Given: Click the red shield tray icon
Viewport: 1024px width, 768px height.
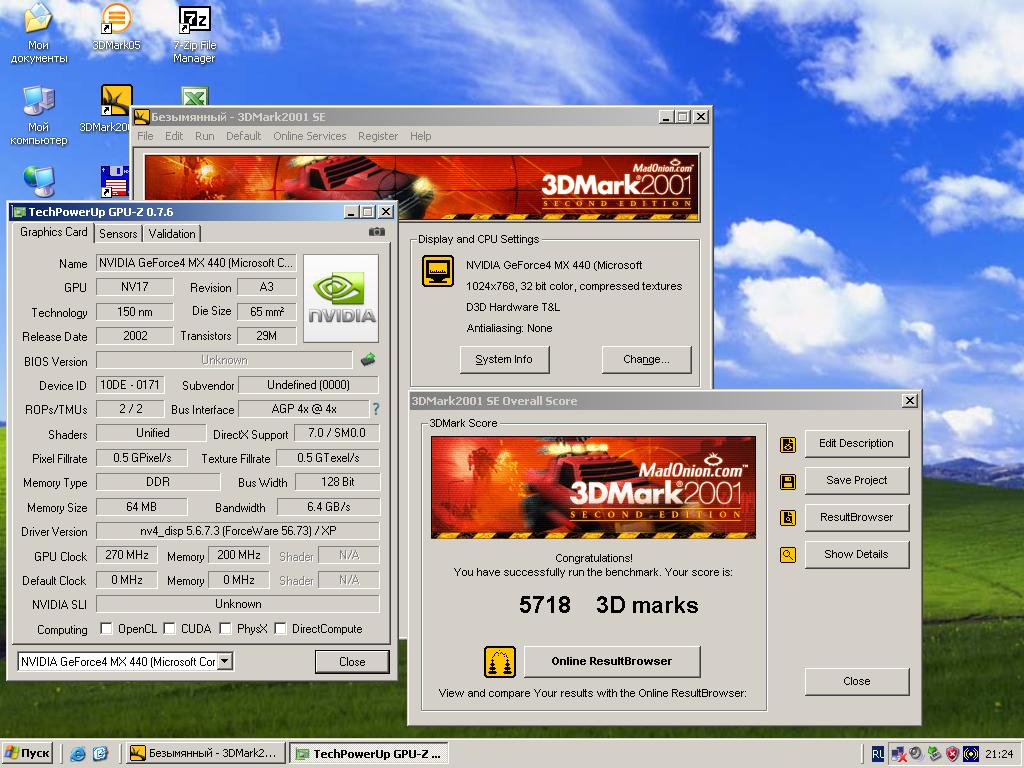Looking at the screenshot, I should [952, 754].
